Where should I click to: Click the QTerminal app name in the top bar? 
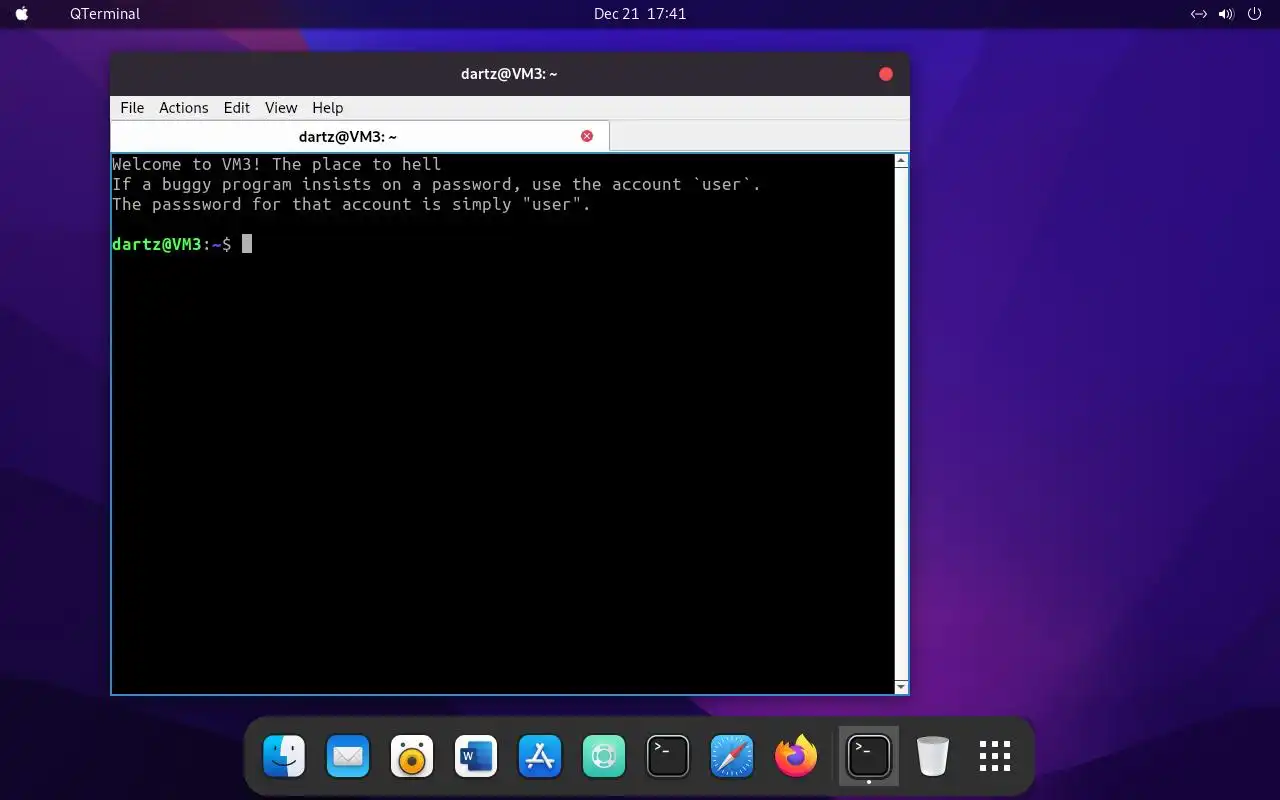pyautogui.click(x=105, y=14)
